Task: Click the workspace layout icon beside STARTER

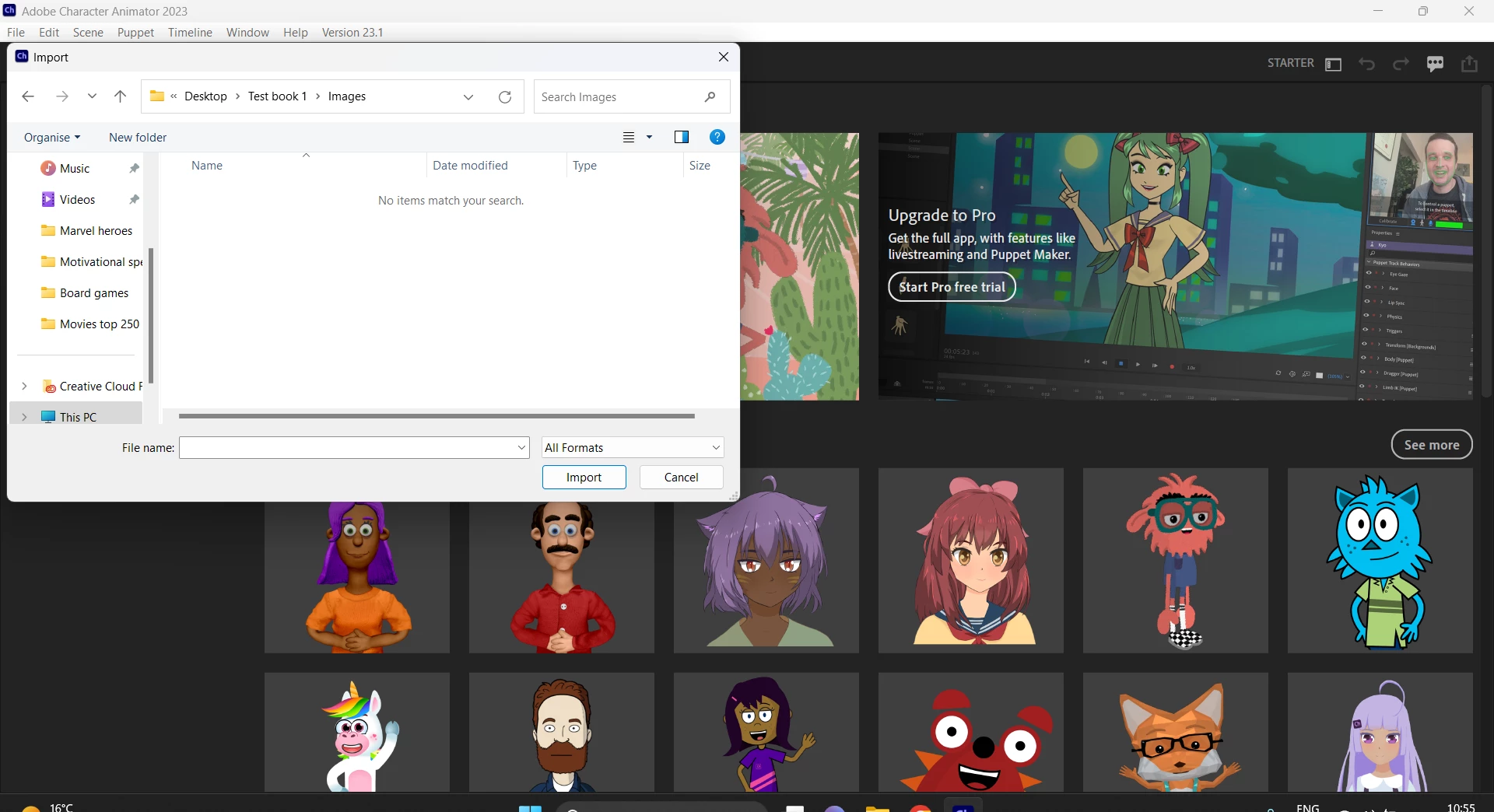Action: 1333,64
